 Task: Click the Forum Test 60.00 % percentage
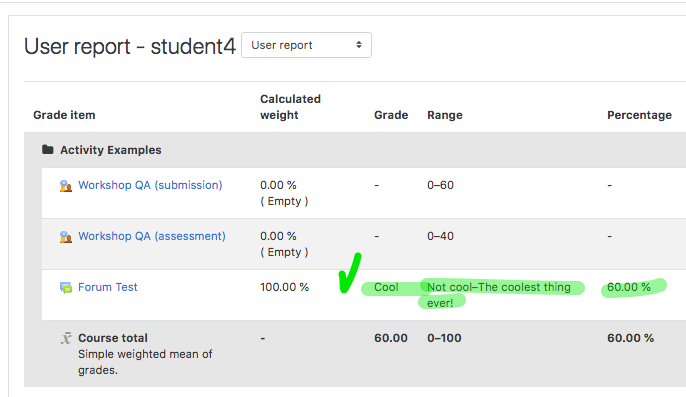point(629,287)
